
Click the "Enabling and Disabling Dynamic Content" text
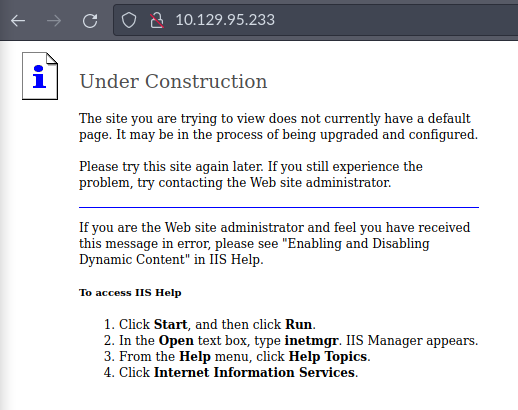pos(254,251)
